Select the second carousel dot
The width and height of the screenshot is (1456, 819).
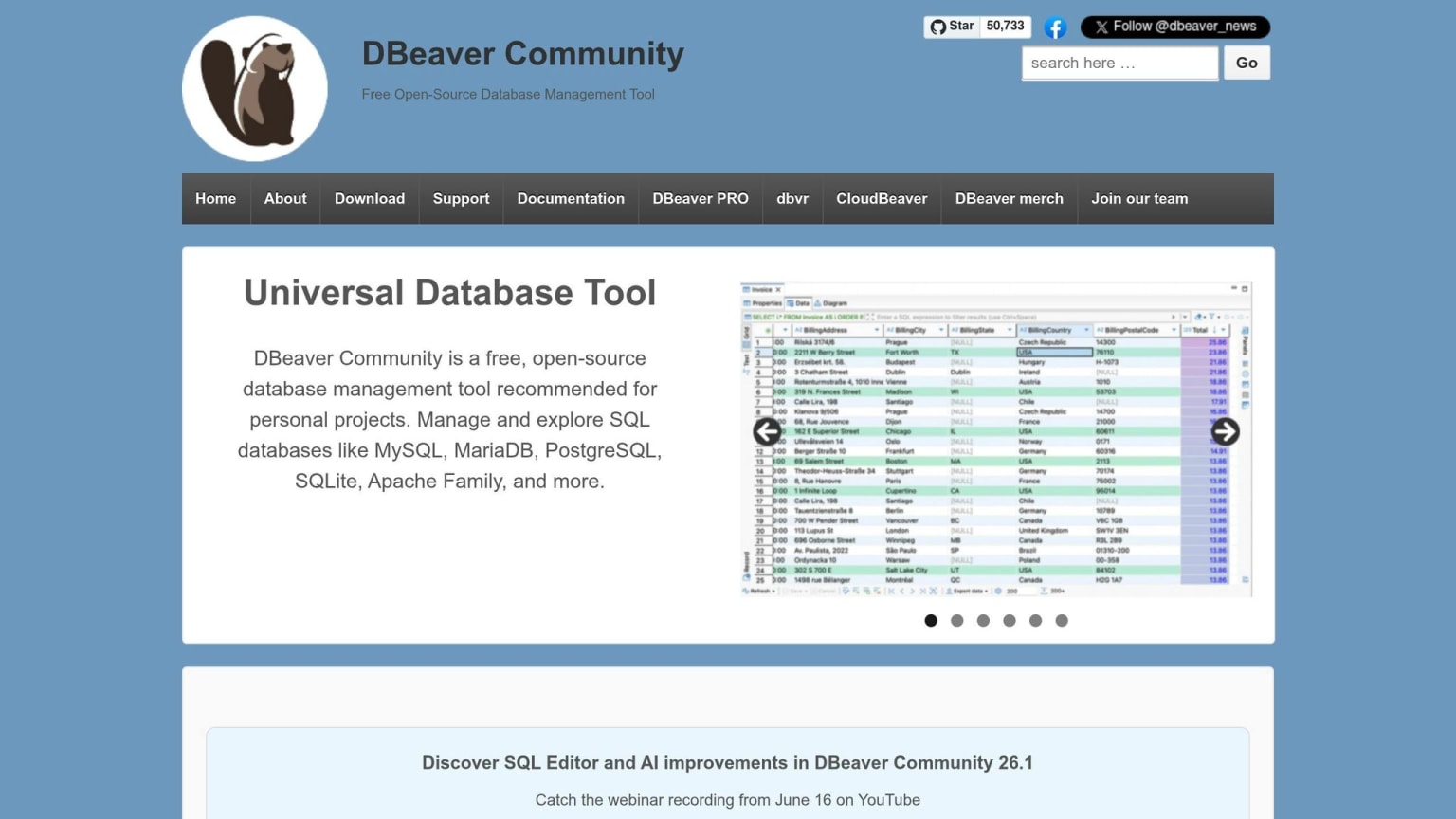tap(957, 620)
